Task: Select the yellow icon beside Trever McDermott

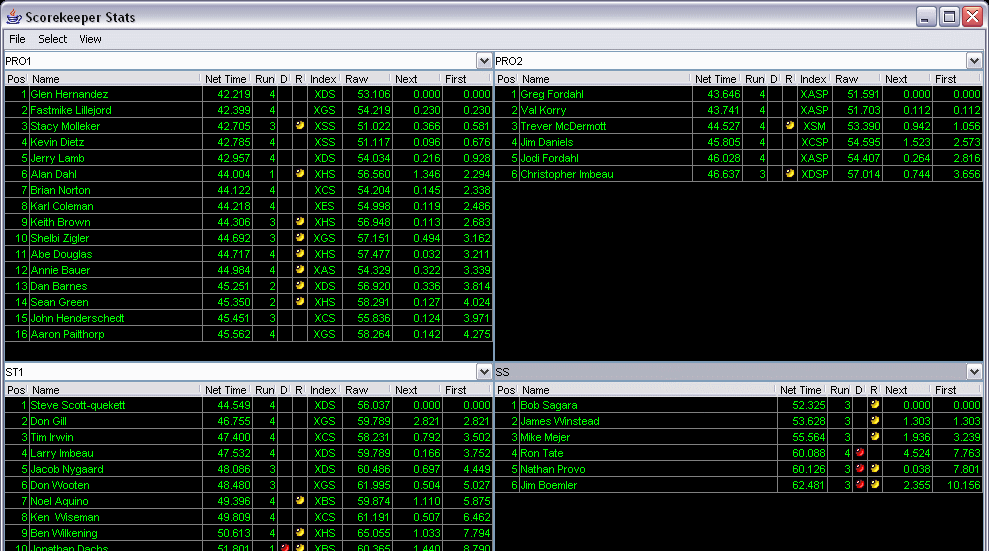Action: pyautogui.click(x=790, y=126)
